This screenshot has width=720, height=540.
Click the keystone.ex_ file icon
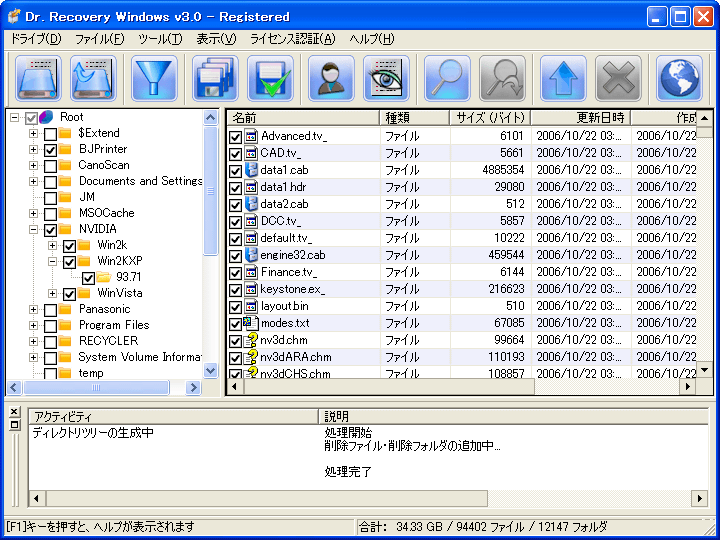[251, 289]
